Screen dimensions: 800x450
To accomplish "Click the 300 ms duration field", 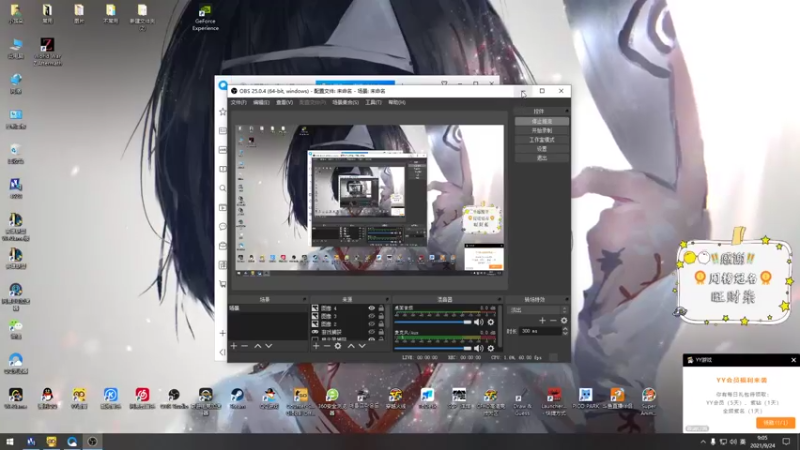I will point(540,331).
